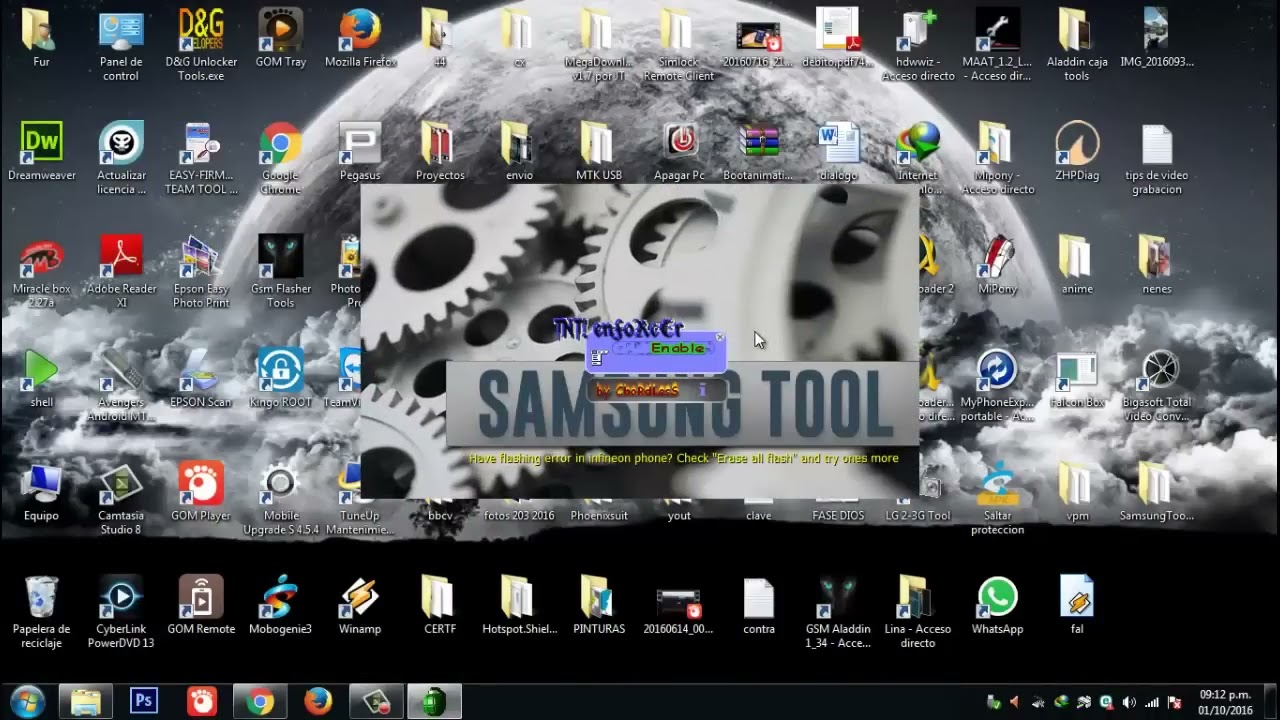The width and height of the screenshot is (1280, 720).
Task: Select the Kingo ROOT desktop shortcut
Action: [281, 380]
